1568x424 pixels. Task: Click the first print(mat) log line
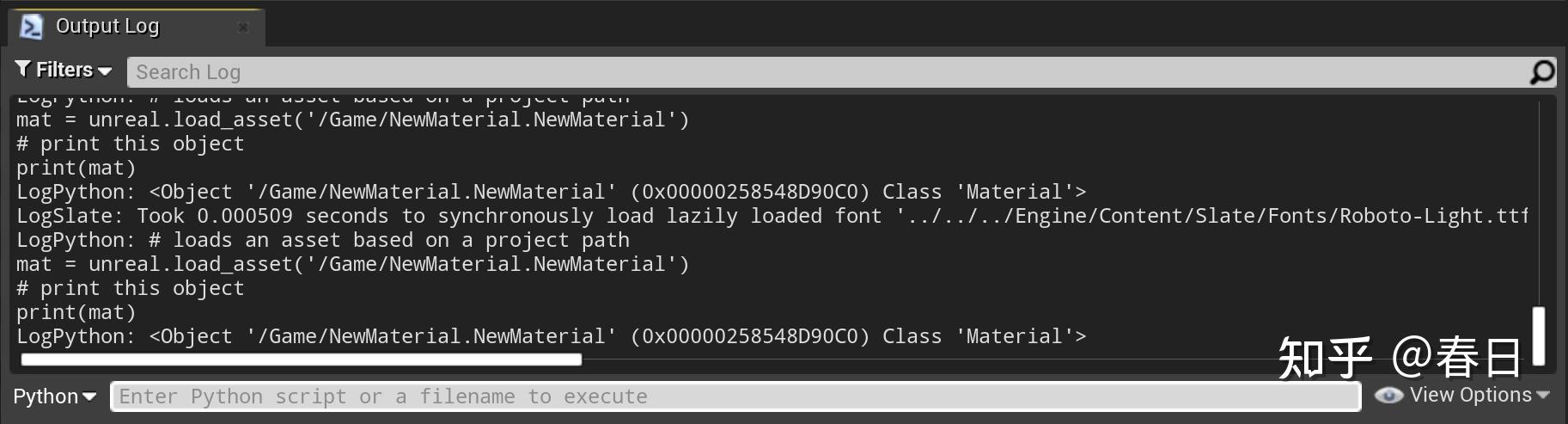pos(76,168)
